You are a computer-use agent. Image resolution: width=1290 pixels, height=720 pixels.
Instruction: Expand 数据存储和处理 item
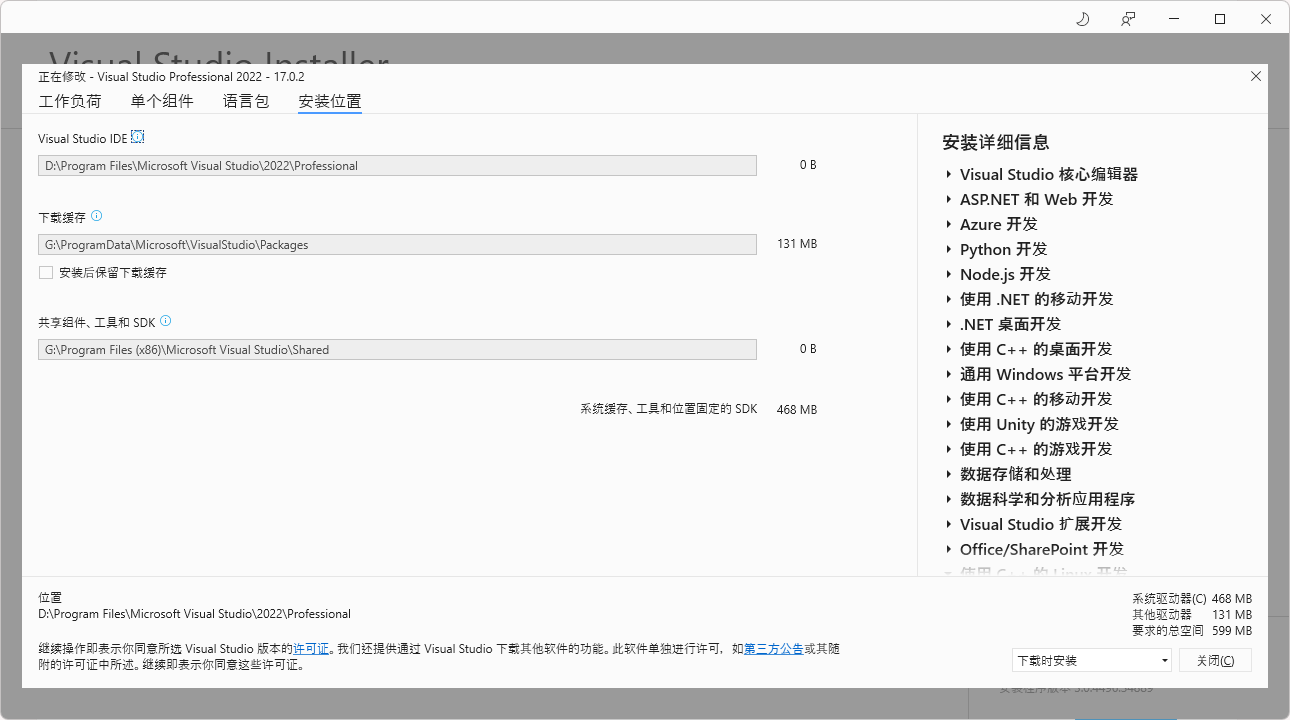(x=948, y=474)
